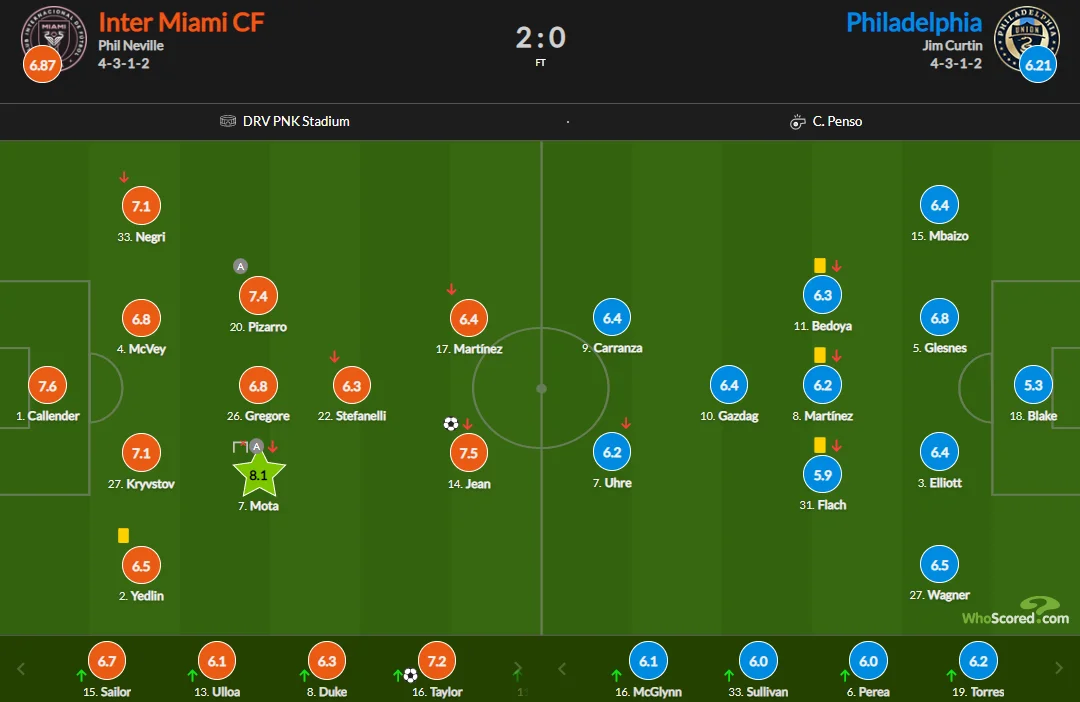Open the Inter Miami CF team name link
This screenshot has height=702, width=1080.
tap(181, 22)
